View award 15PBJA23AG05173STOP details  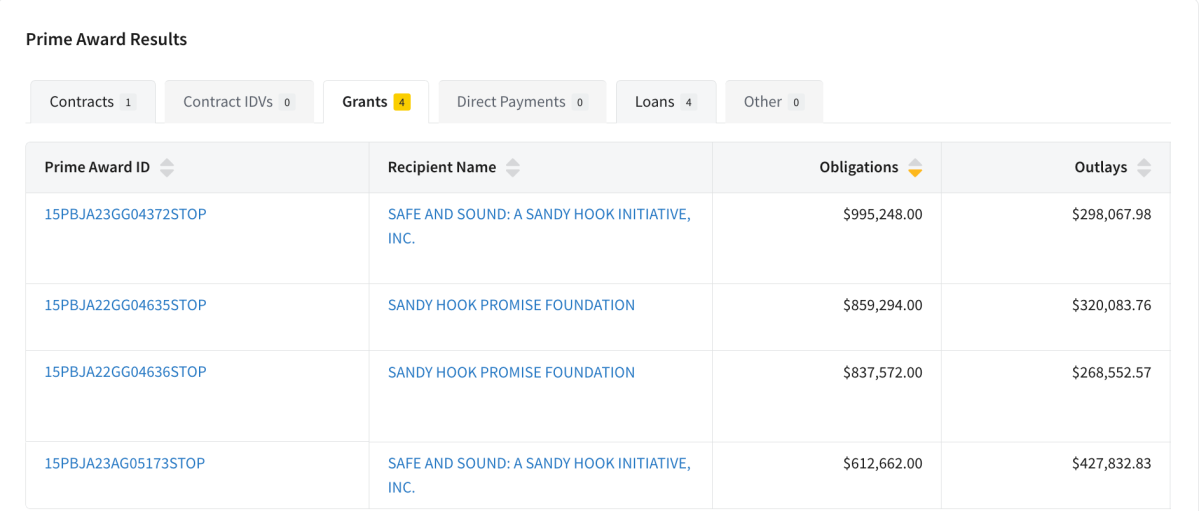pyautogui.click(x=125, y=464)
